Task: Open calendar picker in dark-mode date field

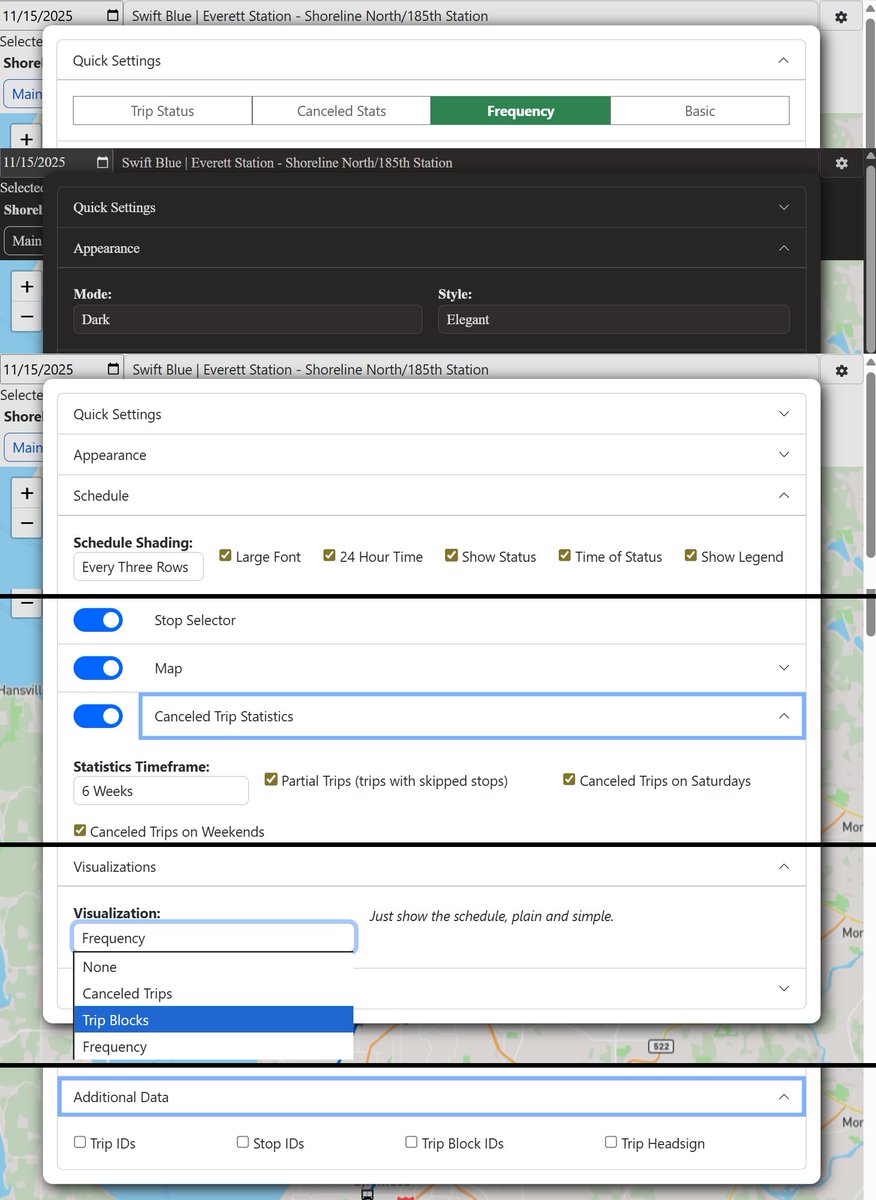Action: pyautogui.click(x=103, y=163)
